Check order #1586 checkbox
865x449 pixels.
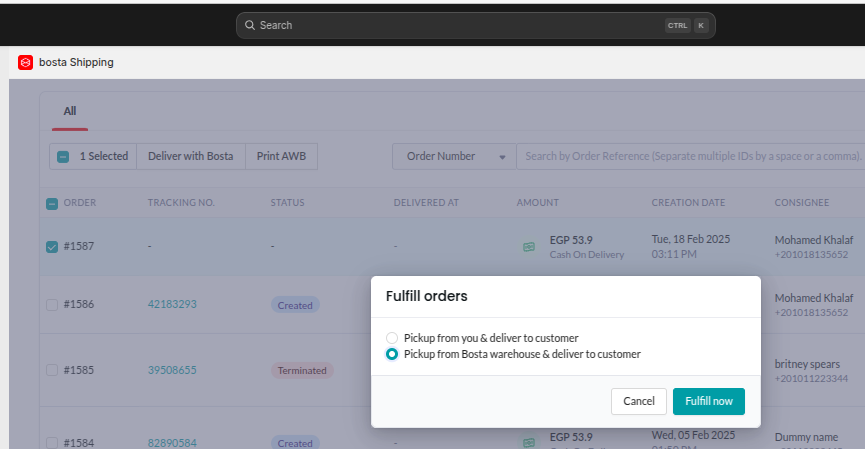(x=52, y=305)
